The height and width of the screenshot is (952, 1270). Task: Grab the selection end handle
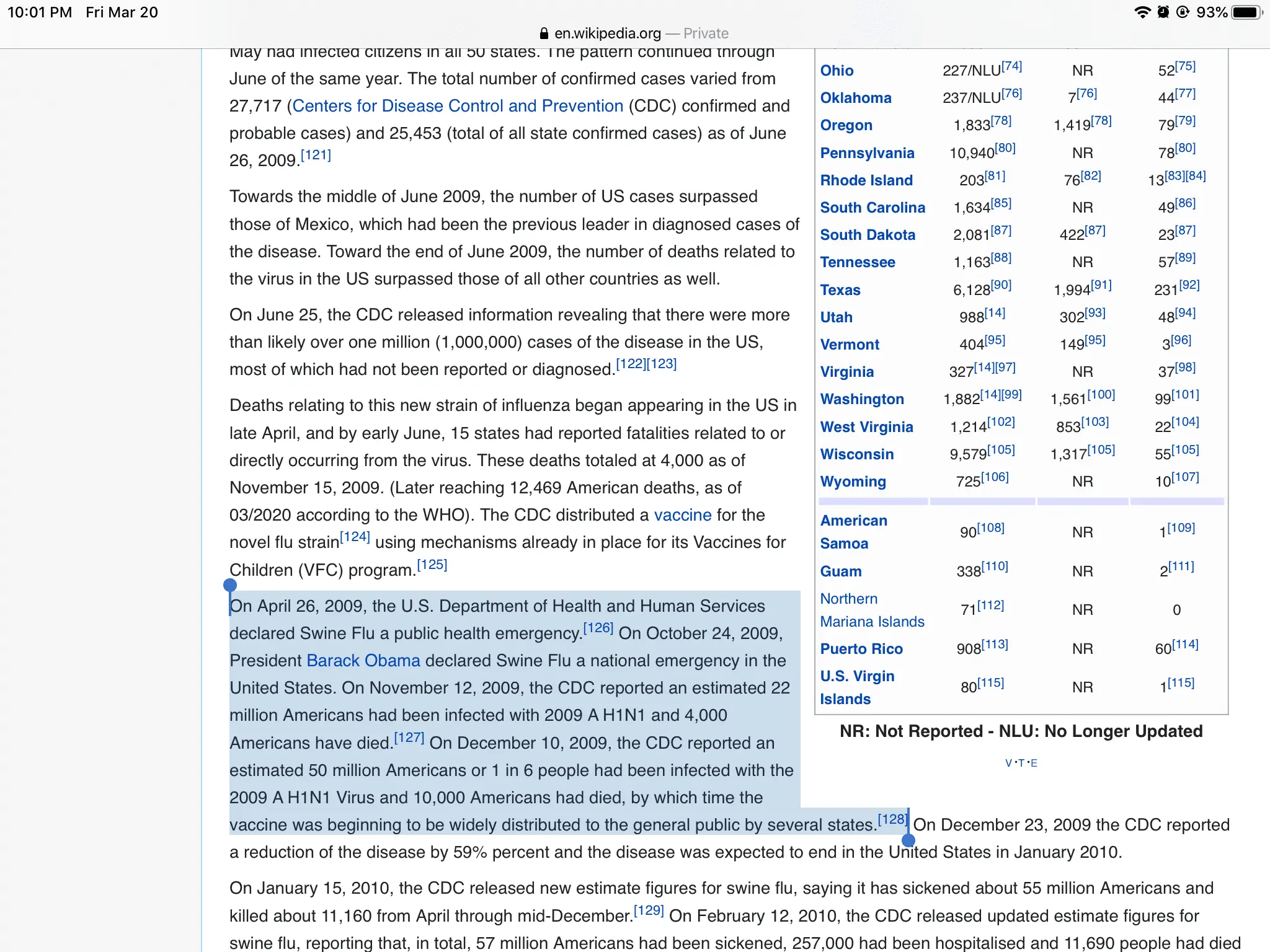coord(908,840)
